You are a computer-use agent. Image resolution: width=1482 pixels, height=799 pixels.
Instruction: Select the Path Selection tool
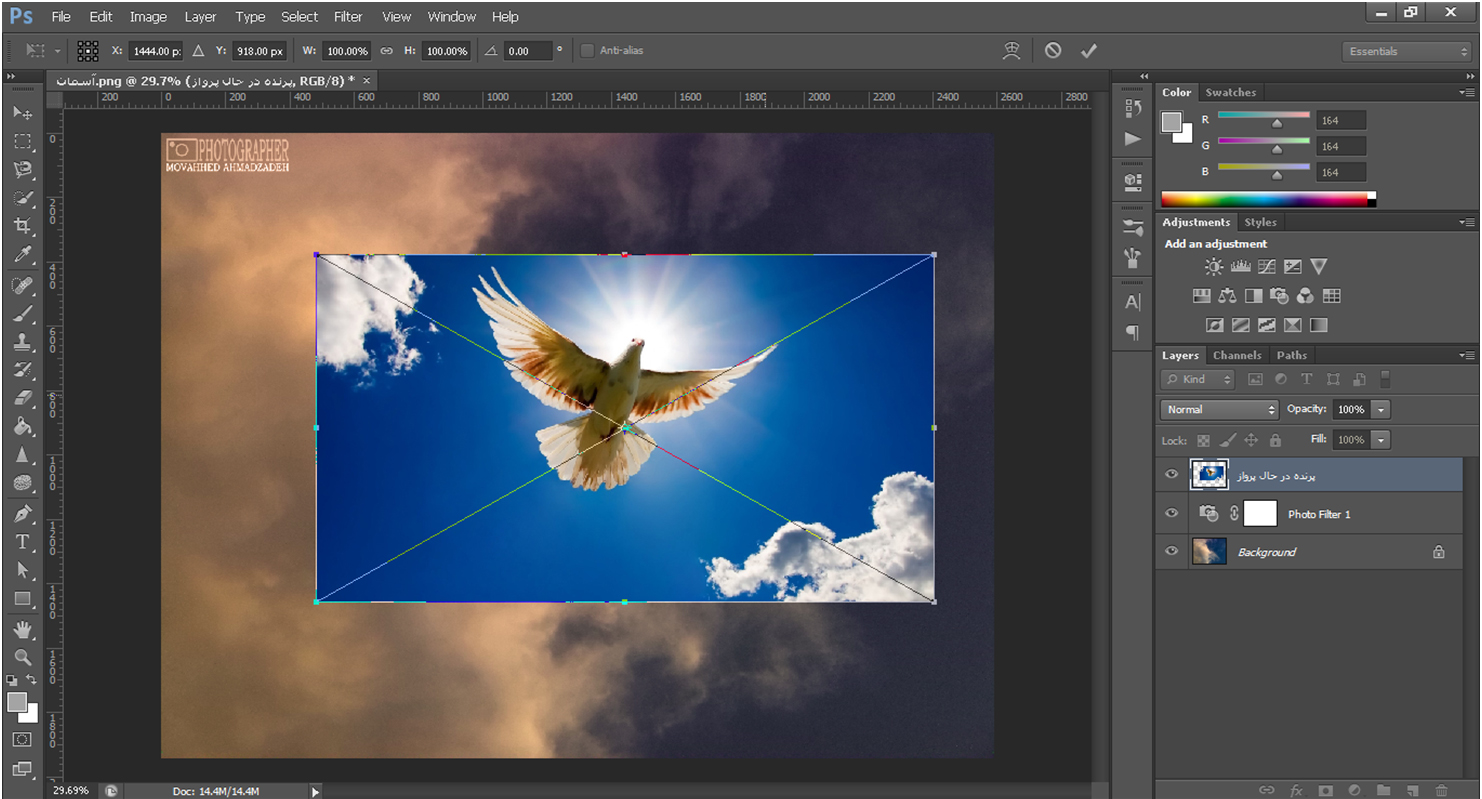[x=23, y=570]
